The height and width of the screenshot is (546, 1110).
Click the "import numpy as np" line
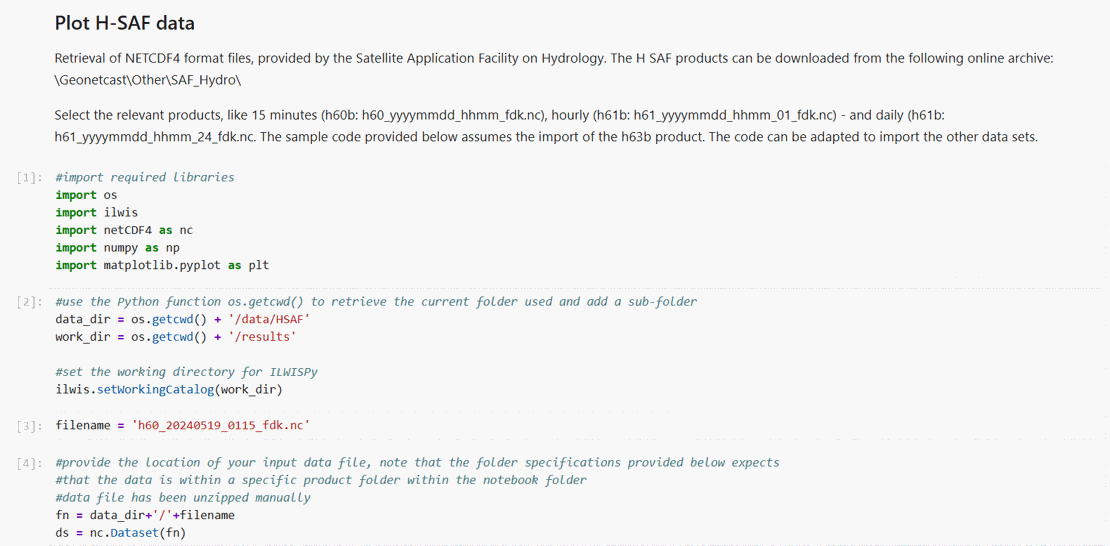[x=117, y=247]
